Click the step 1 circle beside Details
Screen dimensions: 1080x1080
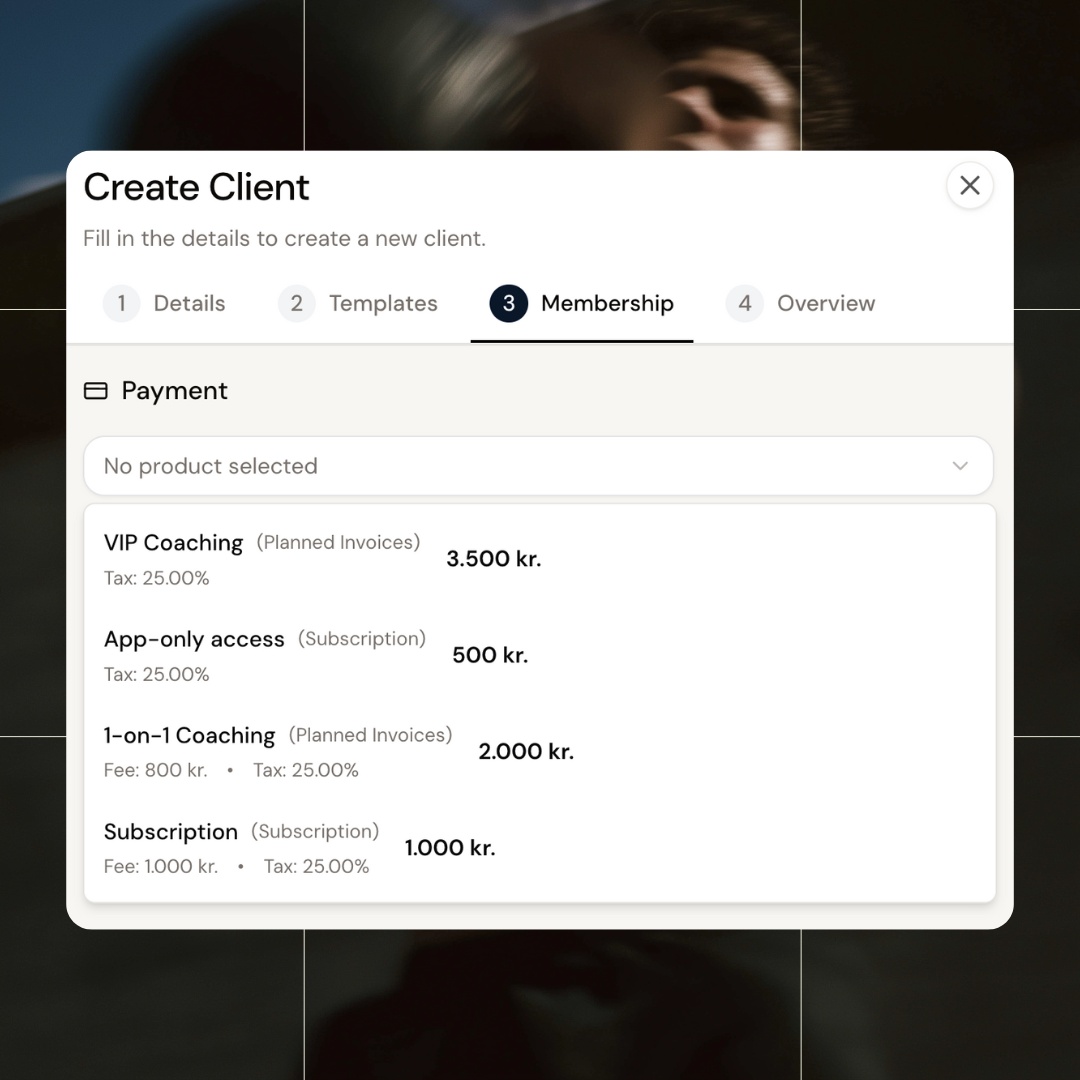121,303
